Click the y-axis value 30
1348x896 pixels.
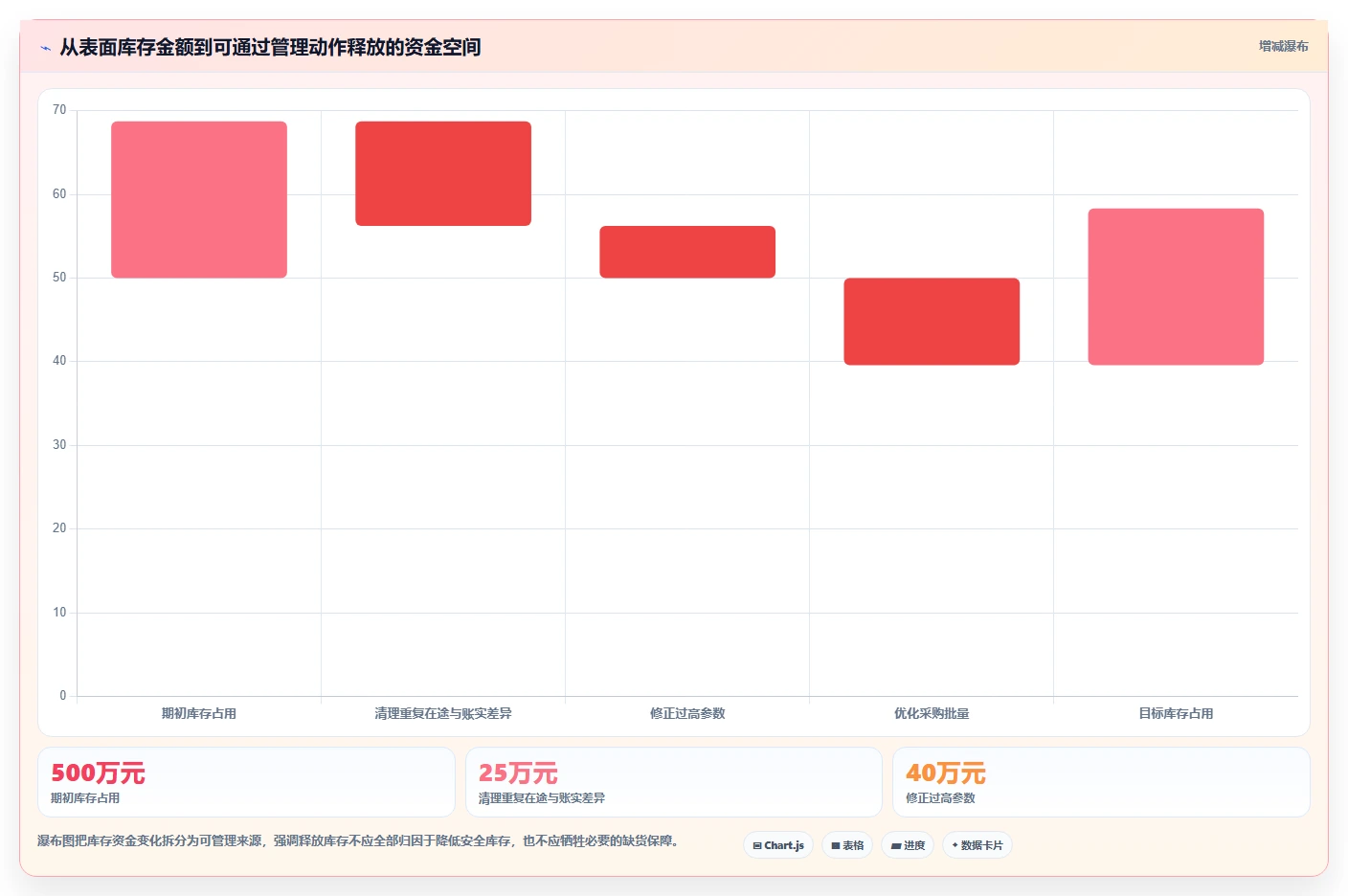(x=59, y=445)
